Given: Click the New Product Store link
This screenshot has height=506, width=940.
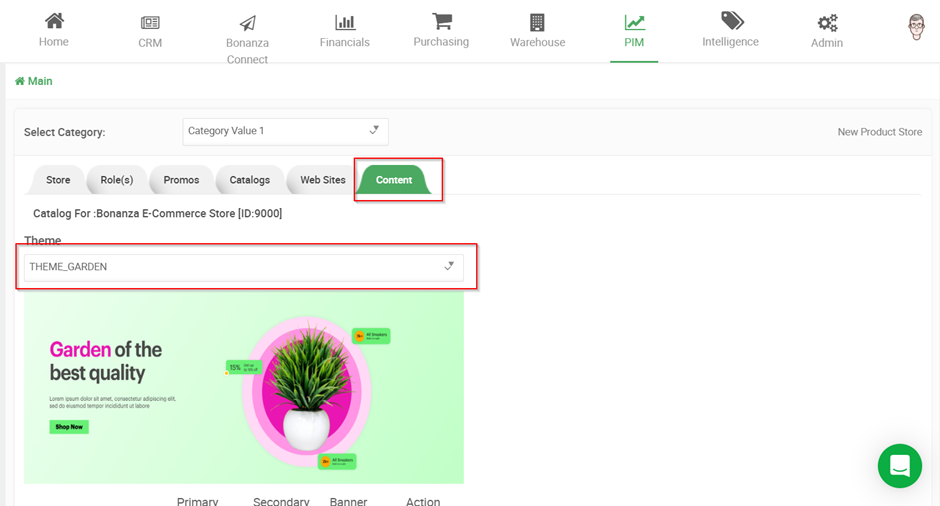Looking at the screenshot, I should [879, 132].
